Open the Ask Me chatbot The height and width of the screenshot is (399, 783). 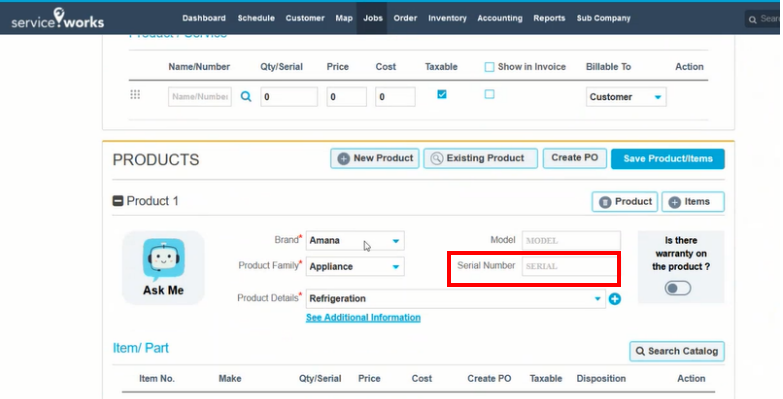[163, 267]
